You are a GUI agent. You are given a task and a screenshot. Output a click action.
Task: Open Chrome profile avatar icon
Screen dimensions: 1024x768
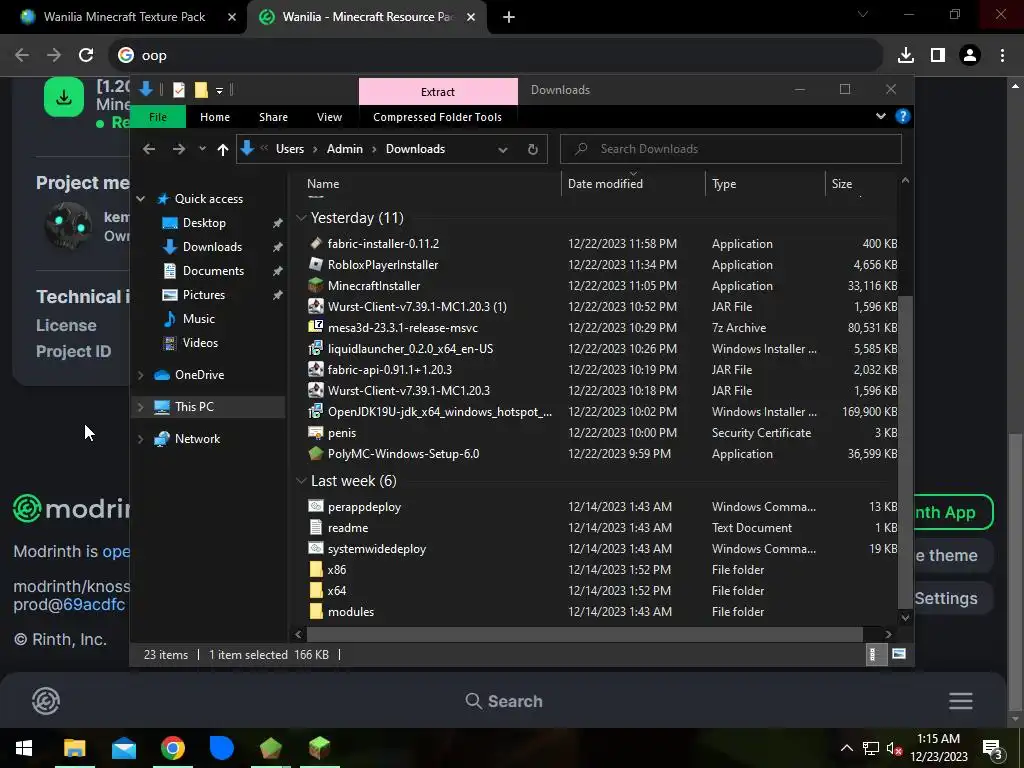pos(970,56)
